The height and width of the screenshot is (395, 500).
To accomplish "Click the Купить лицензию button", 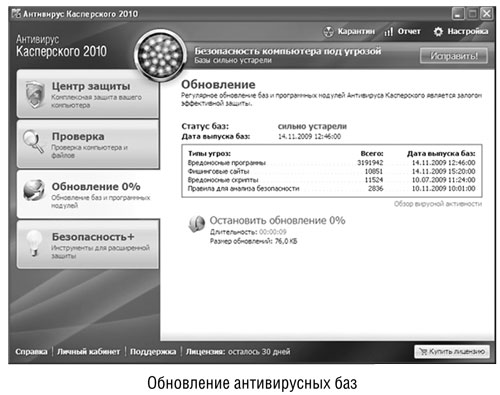I will tap(452, 351).
